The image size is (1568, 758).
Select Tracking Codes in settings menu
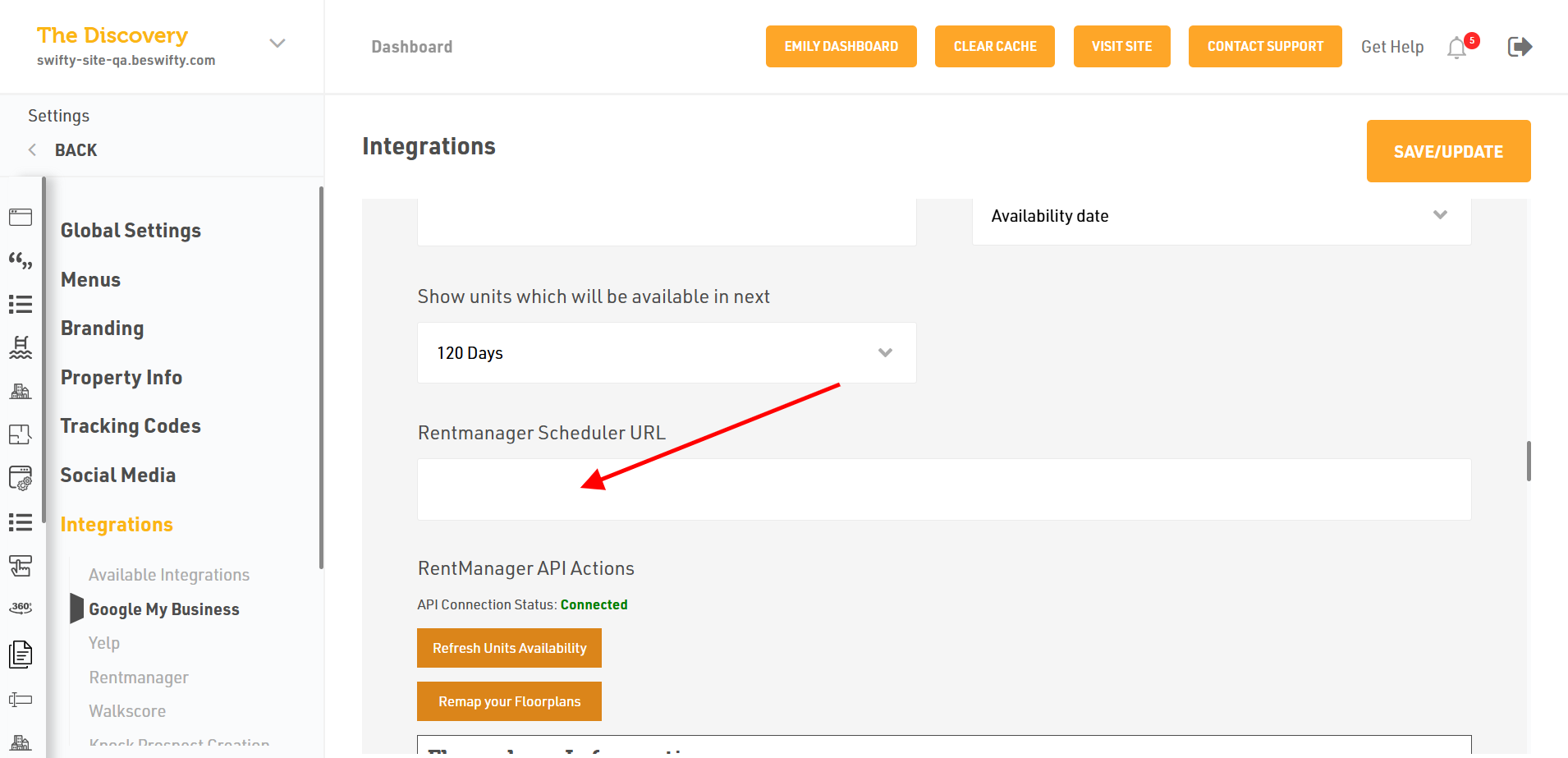[131, 426]
